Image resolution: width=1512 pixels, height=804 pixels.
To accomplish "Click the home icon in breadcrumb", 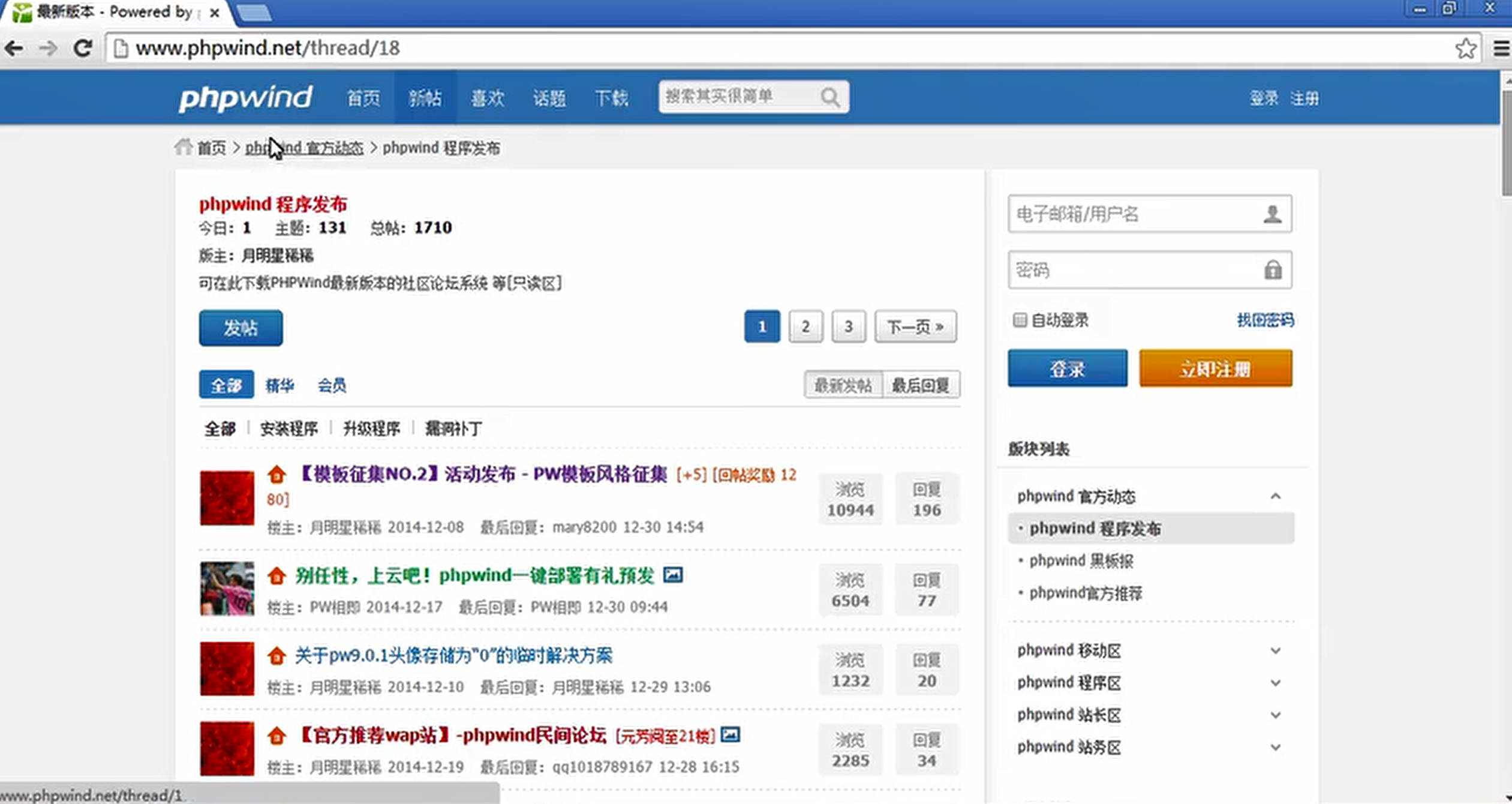I will [183, 147].
